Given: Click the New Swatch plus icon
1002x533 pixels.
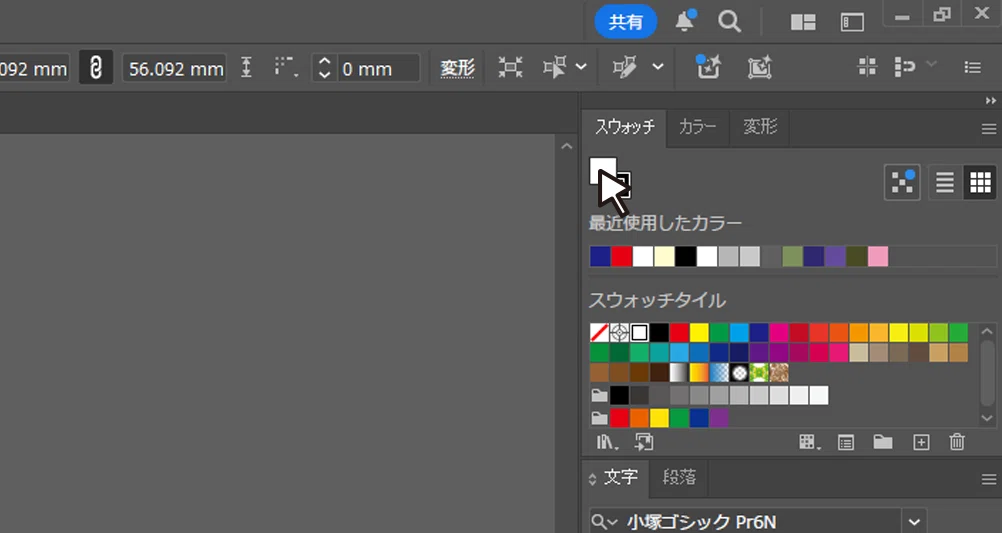Looking at the screenshot, I should 921,442.
